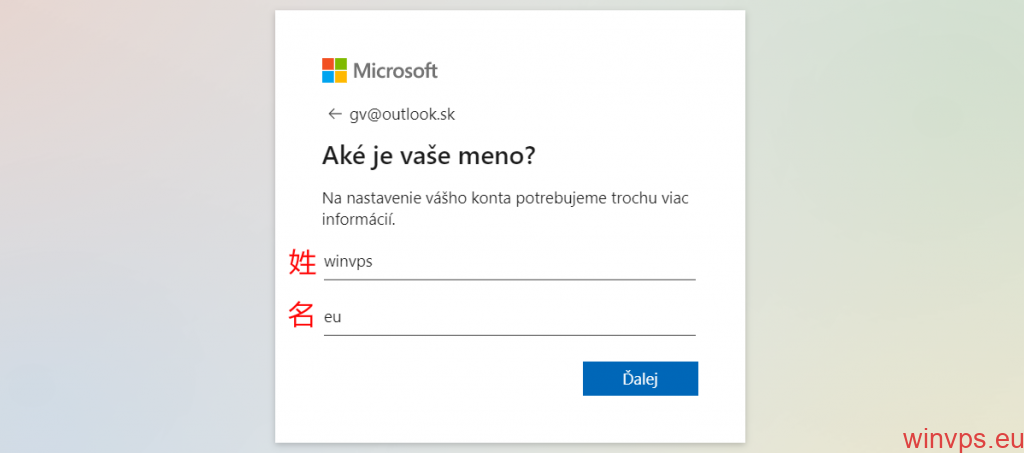Focus the first name field containing eu

509,318
